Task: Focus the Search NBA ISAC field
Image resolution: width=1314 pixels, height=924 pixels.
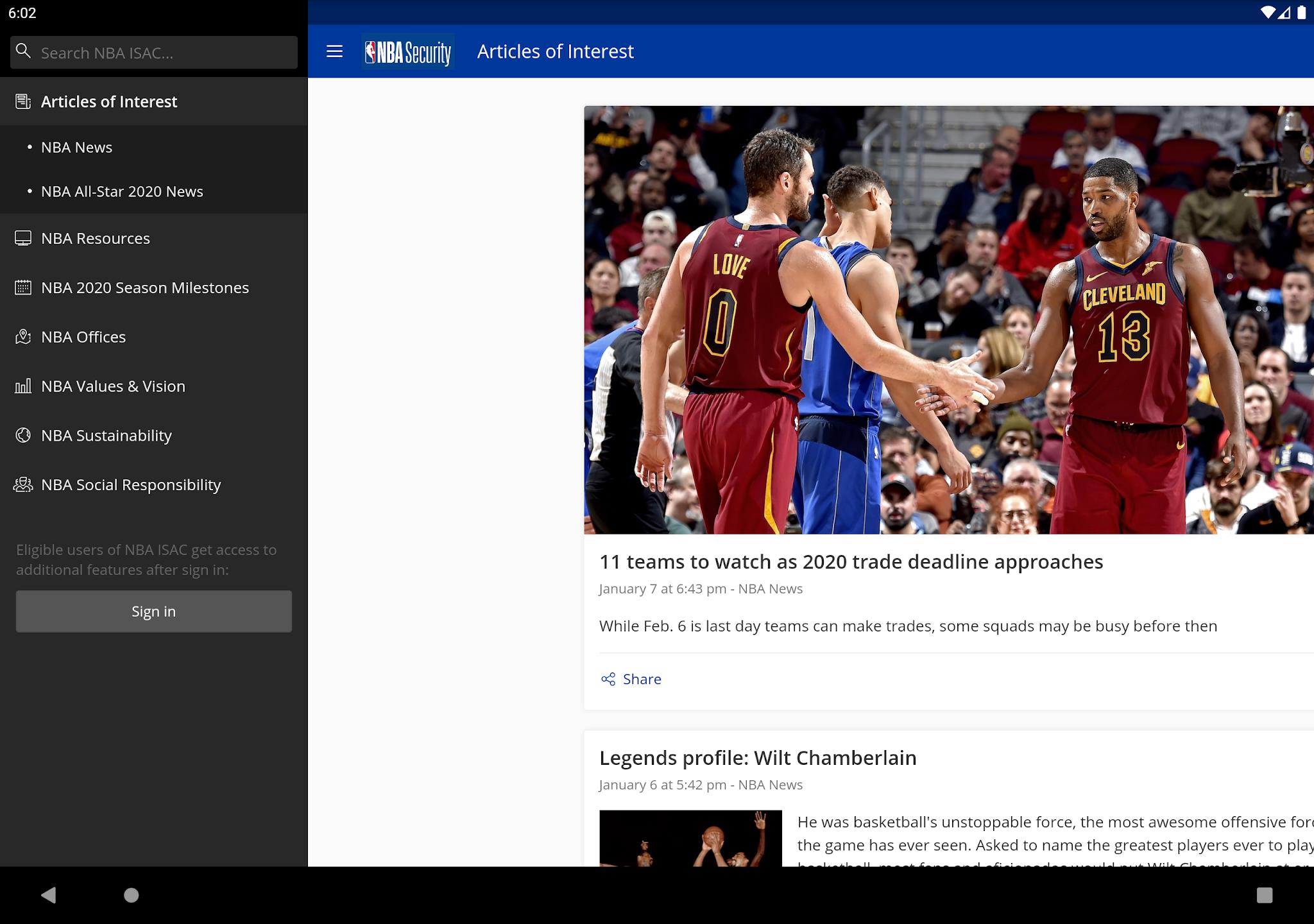Action: (x=154, y=53)
